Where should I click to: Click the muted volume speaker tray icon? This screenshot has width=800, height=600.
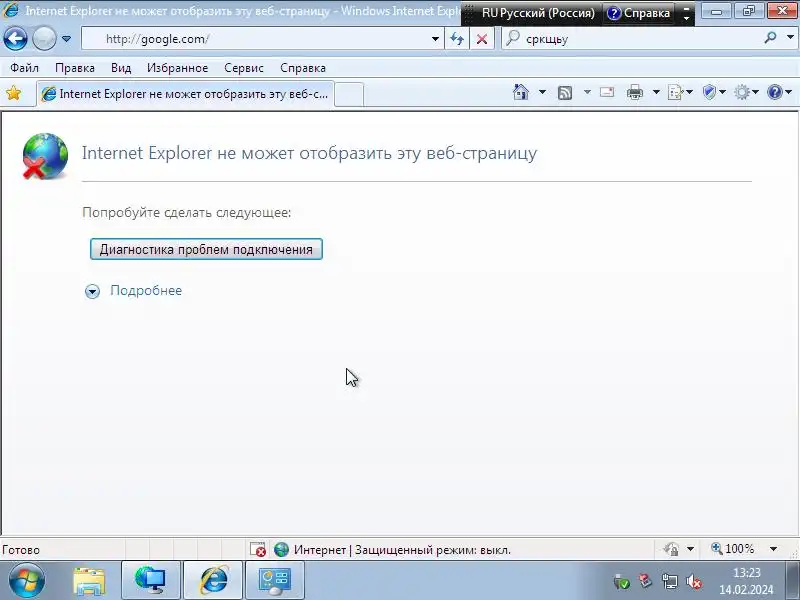tap(694, 582)
